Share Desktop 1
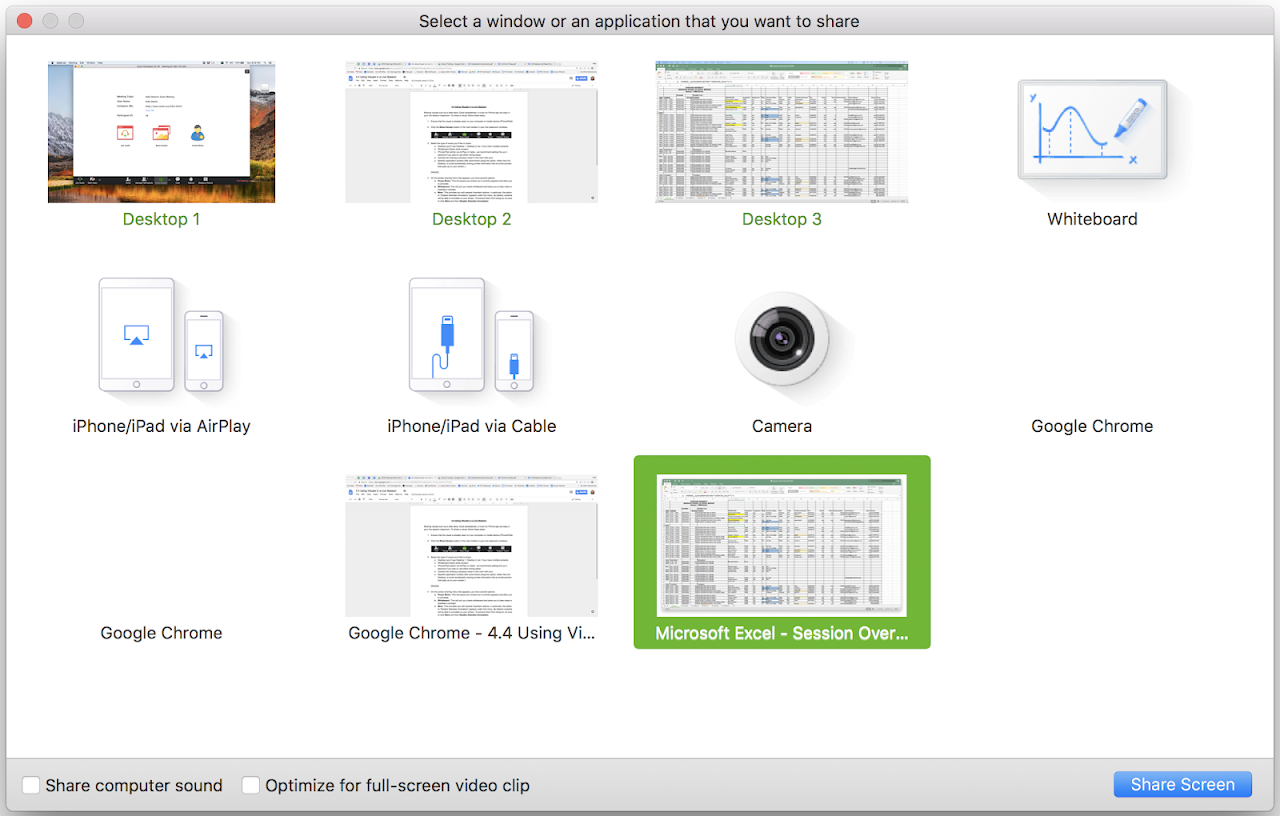The width and height of the screenshot is (1280, 816). coord(161,131)
